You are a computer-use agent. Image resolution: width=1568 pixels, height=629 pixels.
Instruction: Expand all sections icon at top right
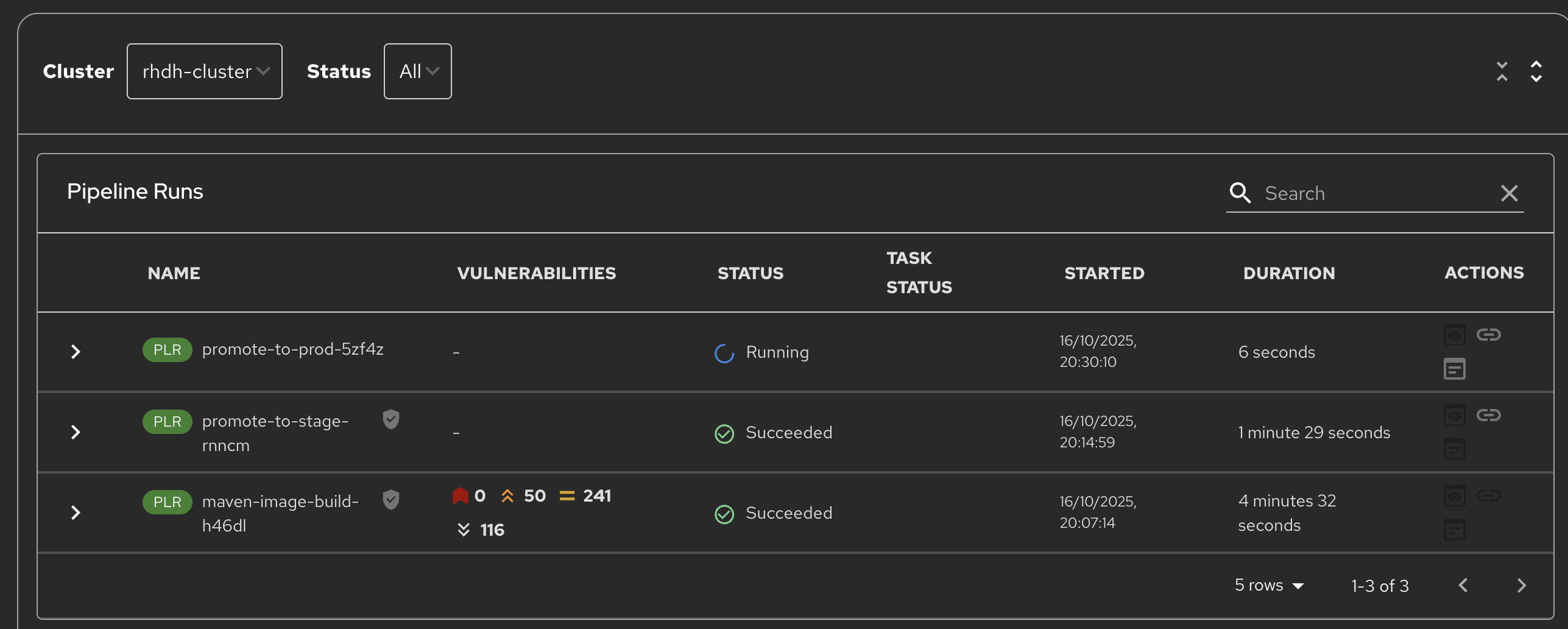[1536, 71]
